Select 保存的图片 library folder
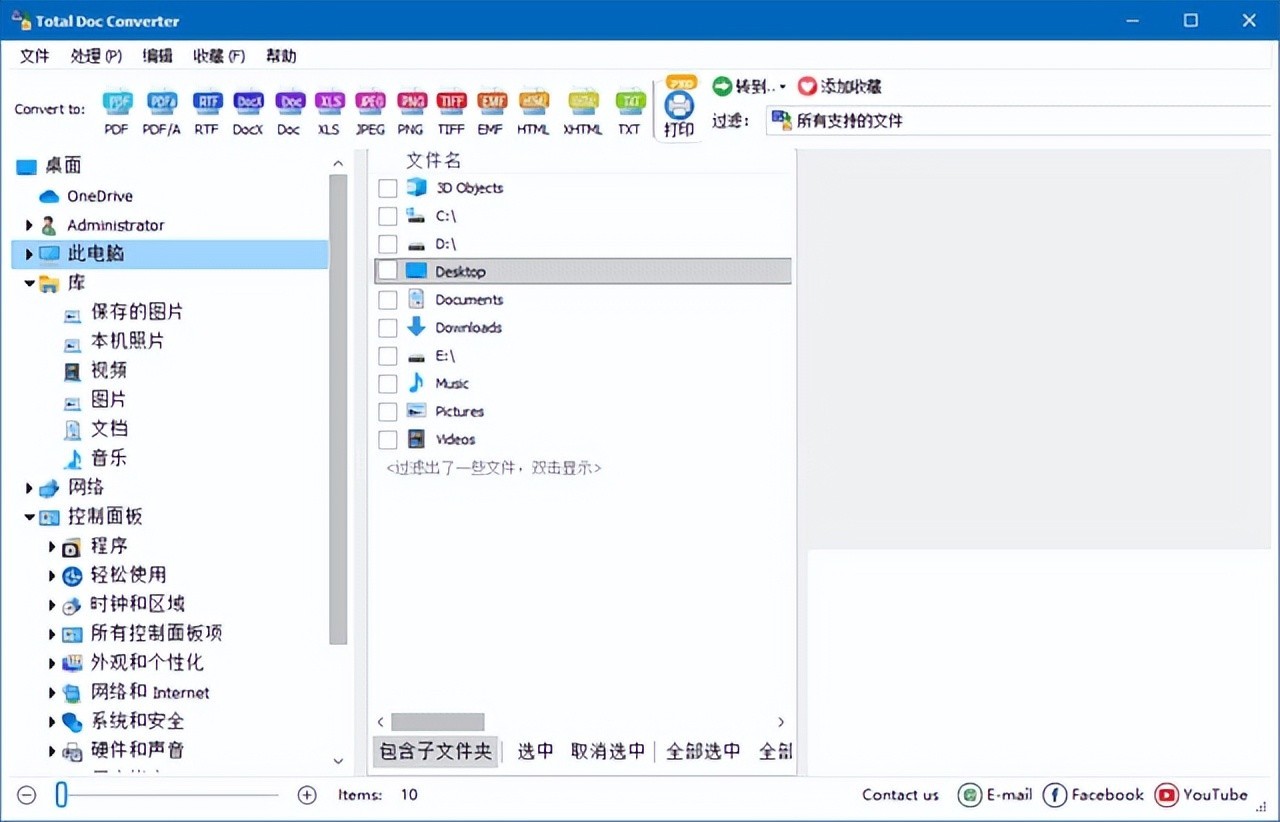The width and height of the screenshot is (1280, 822). [137, 312]
